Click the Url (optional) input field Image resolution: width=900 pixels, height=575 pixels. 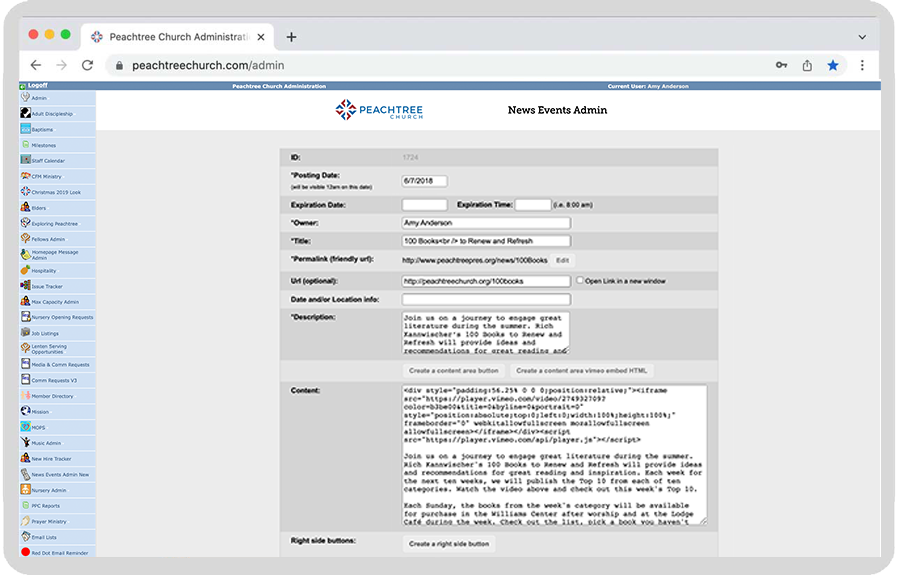(486, 281)
